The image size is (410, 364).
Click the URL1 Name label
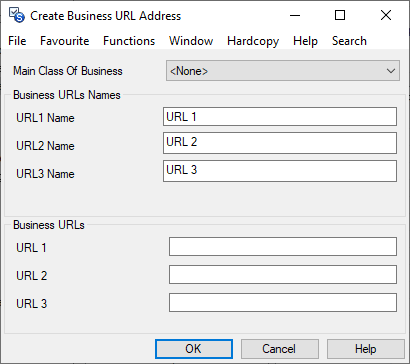pos(45,118)
